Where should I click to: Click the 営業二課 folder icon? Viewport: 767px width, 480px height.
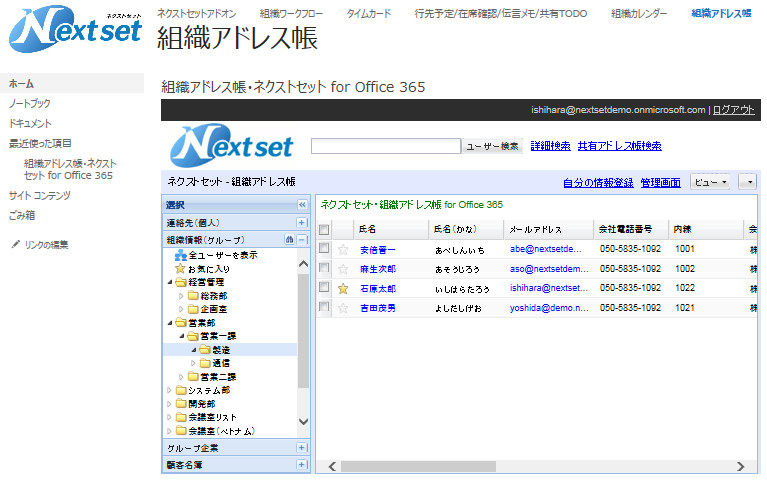[x=193, y=376]
